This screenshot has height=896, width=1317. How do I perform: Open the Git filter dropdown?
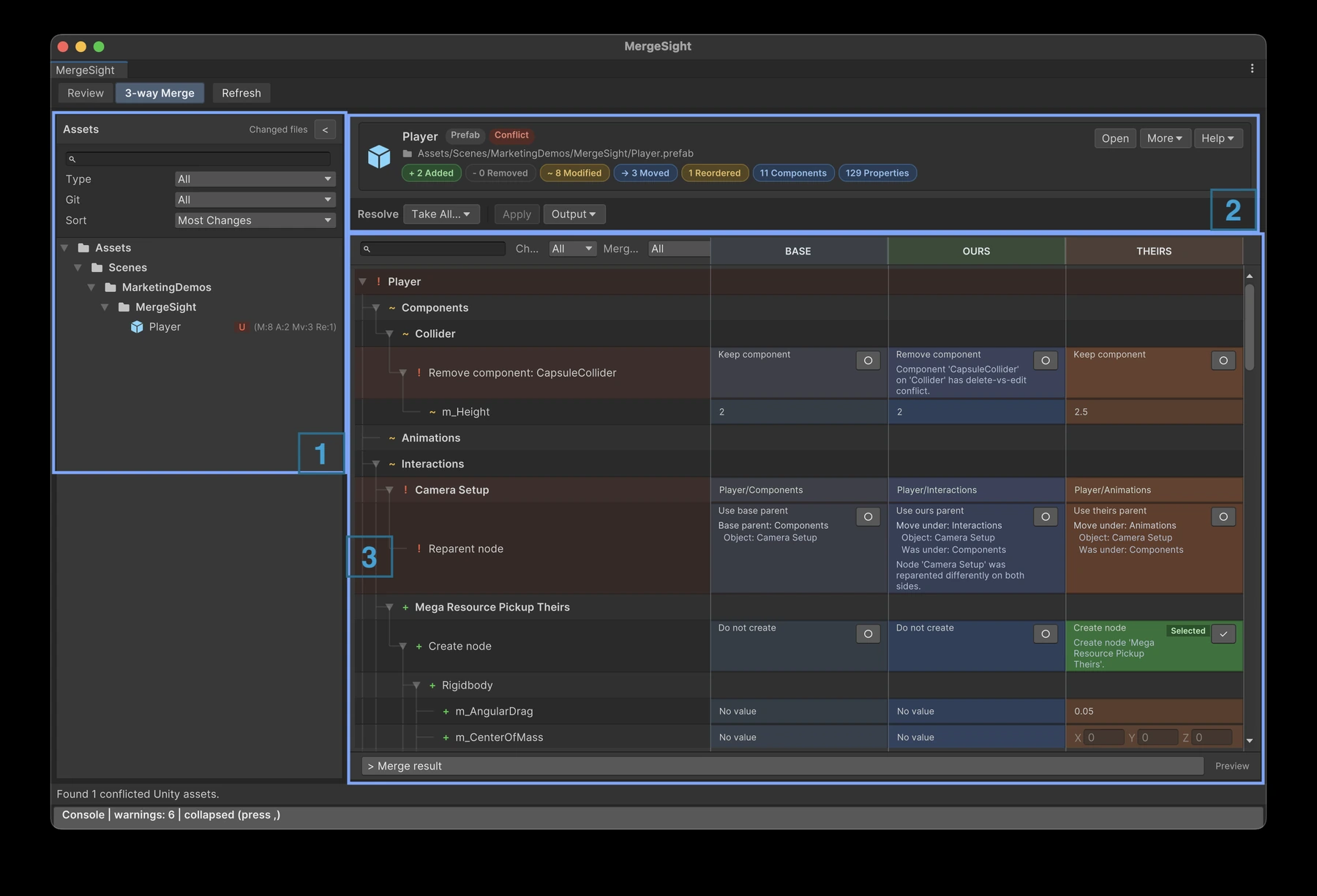[x=255, y=200]
